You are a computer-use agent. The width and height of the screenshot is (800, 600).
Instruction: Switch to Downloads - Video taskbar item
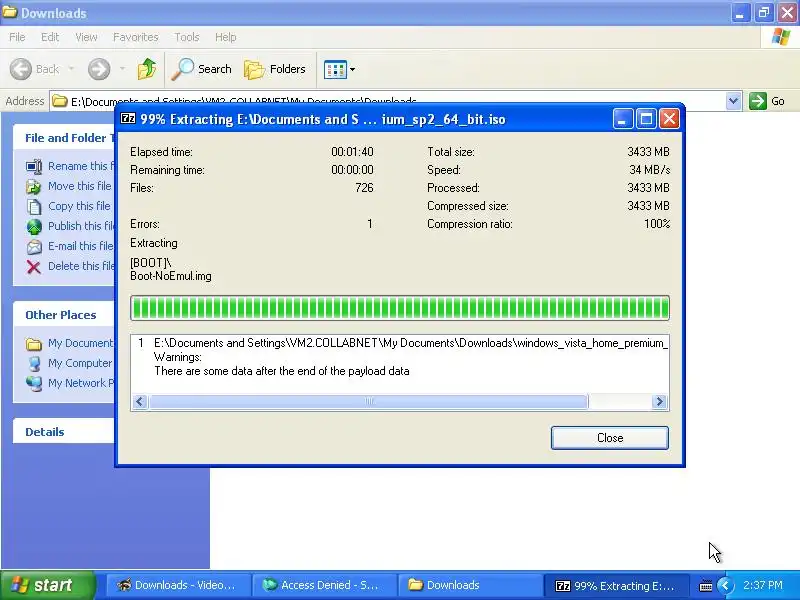[x=179, y=585]
